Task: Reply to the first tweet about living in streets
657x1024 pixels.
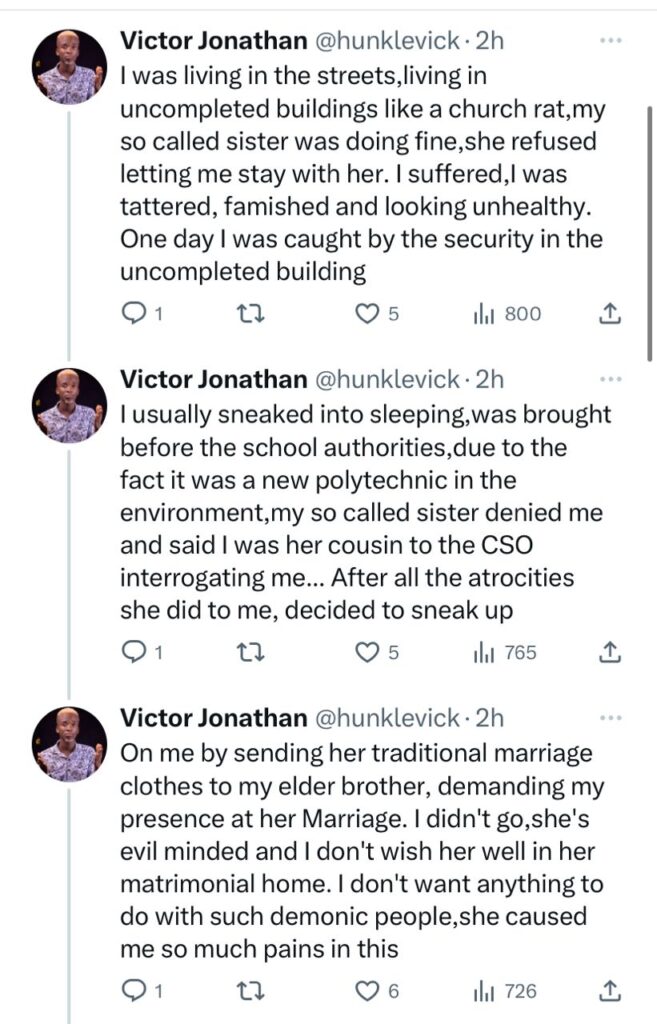Action: [134, 314]
